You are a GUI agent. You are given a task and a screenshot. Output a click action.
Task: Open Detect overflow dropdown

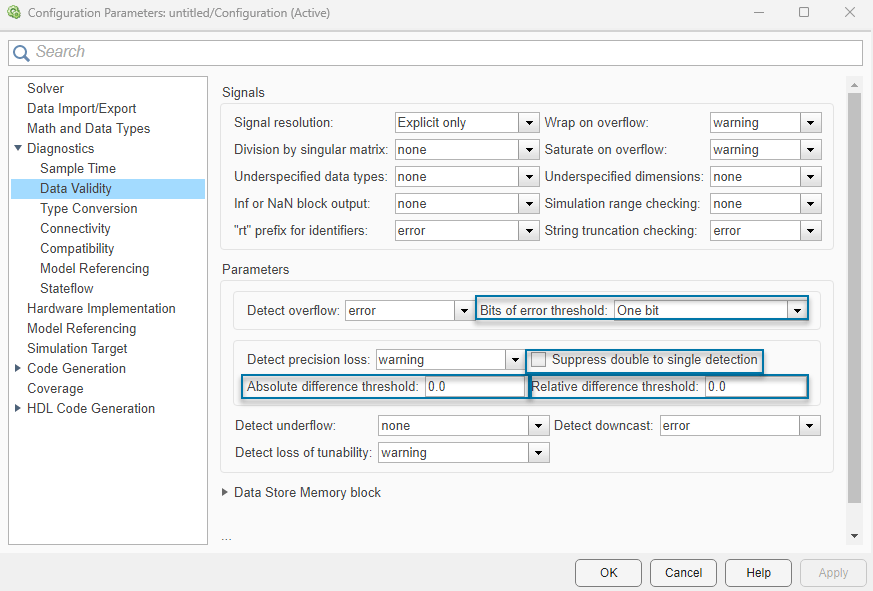[409, 310]
